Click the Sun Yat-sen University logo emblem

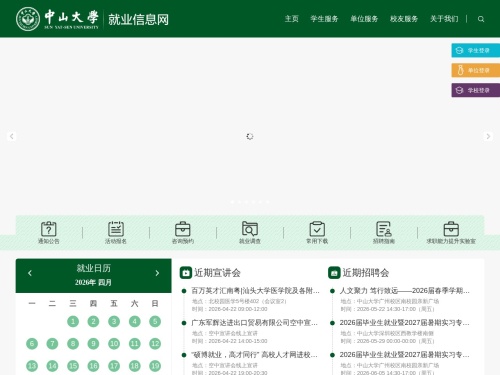(x=28, y=19)
